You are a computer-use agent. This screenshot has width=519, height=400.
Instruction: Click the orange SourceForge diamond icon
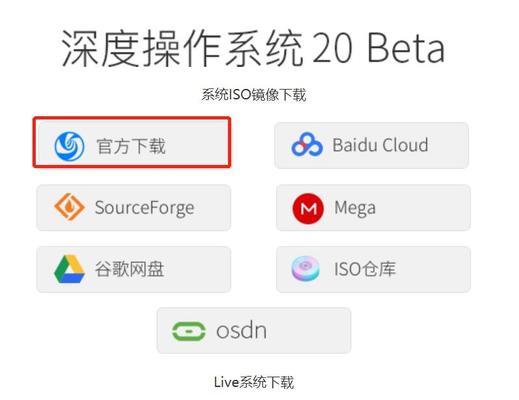point(69,207)
